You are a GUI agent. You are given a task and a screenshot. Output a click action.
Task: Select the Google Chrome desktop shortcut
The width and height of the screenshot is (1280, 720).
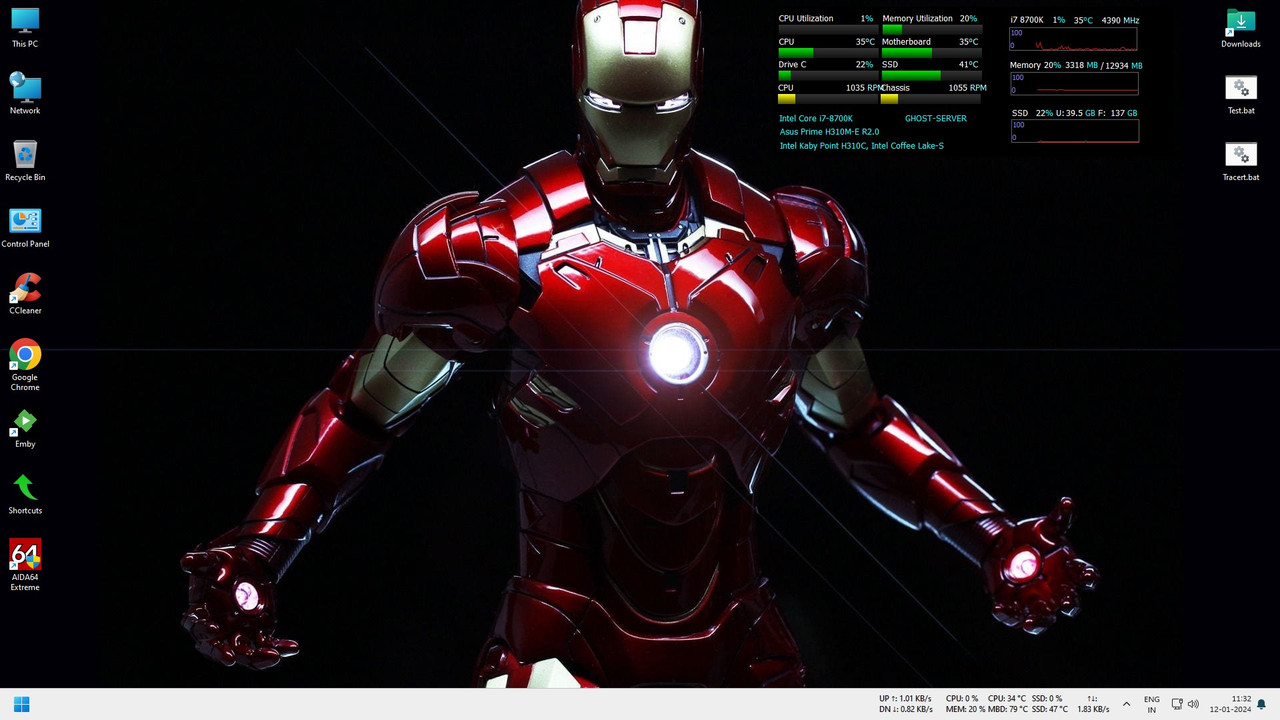coord(25,365)
